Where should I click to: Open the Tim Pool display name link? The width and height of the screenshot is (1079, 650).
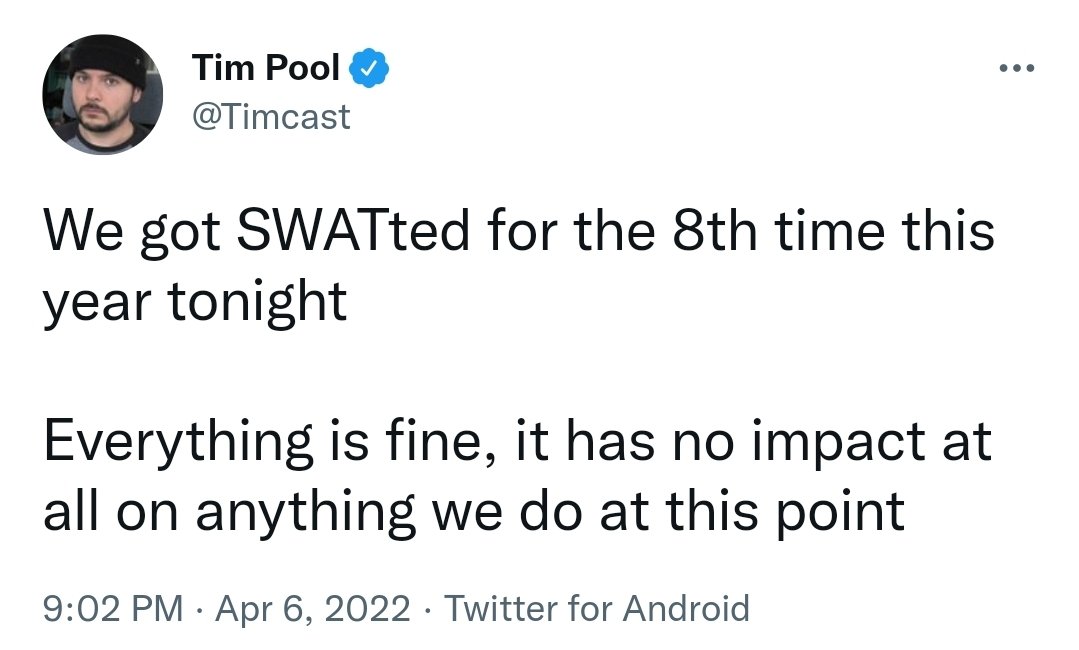[266, 67]
